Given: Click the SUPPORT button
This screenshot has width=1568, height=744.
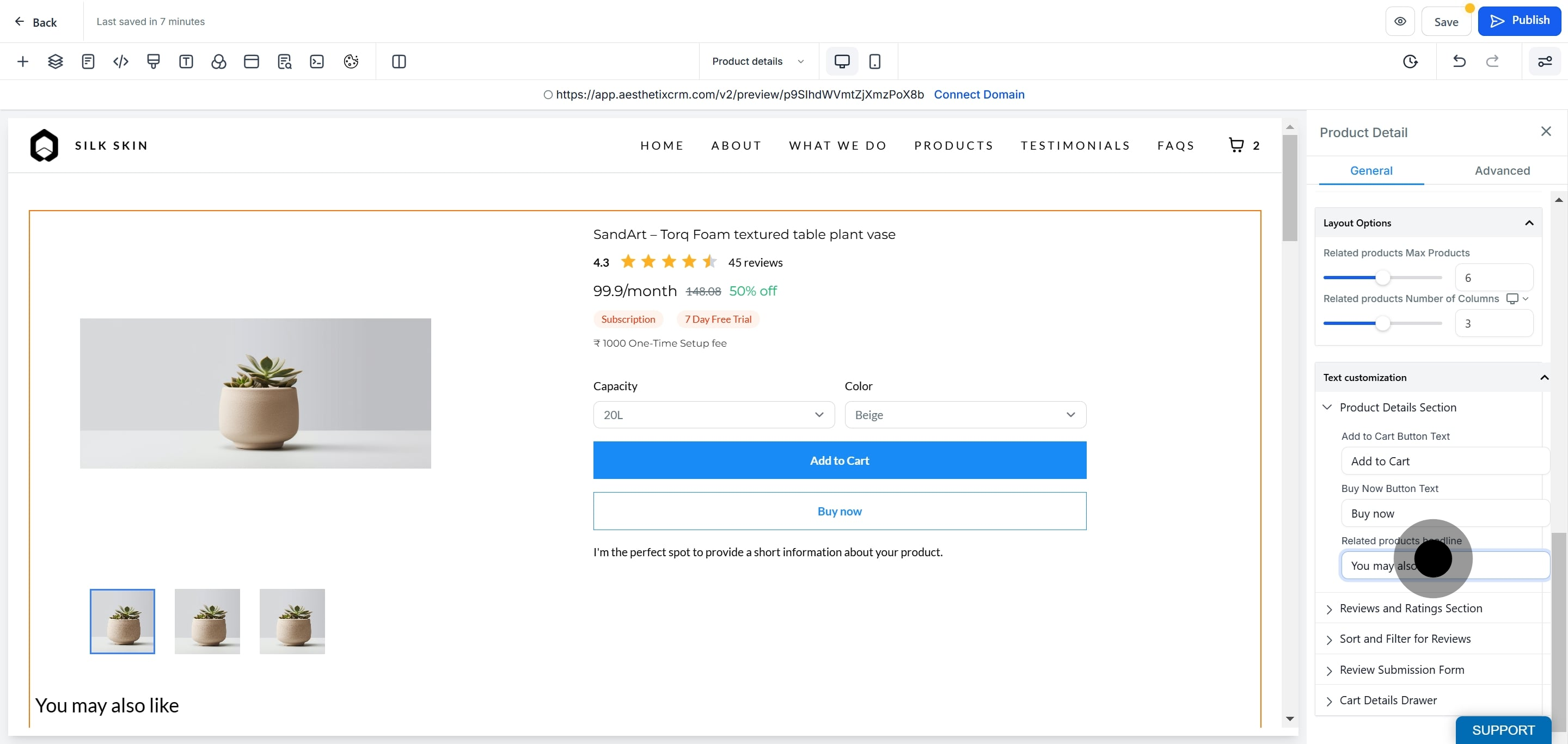Looking at the screenshot, I should click(x=1503, y=730).
